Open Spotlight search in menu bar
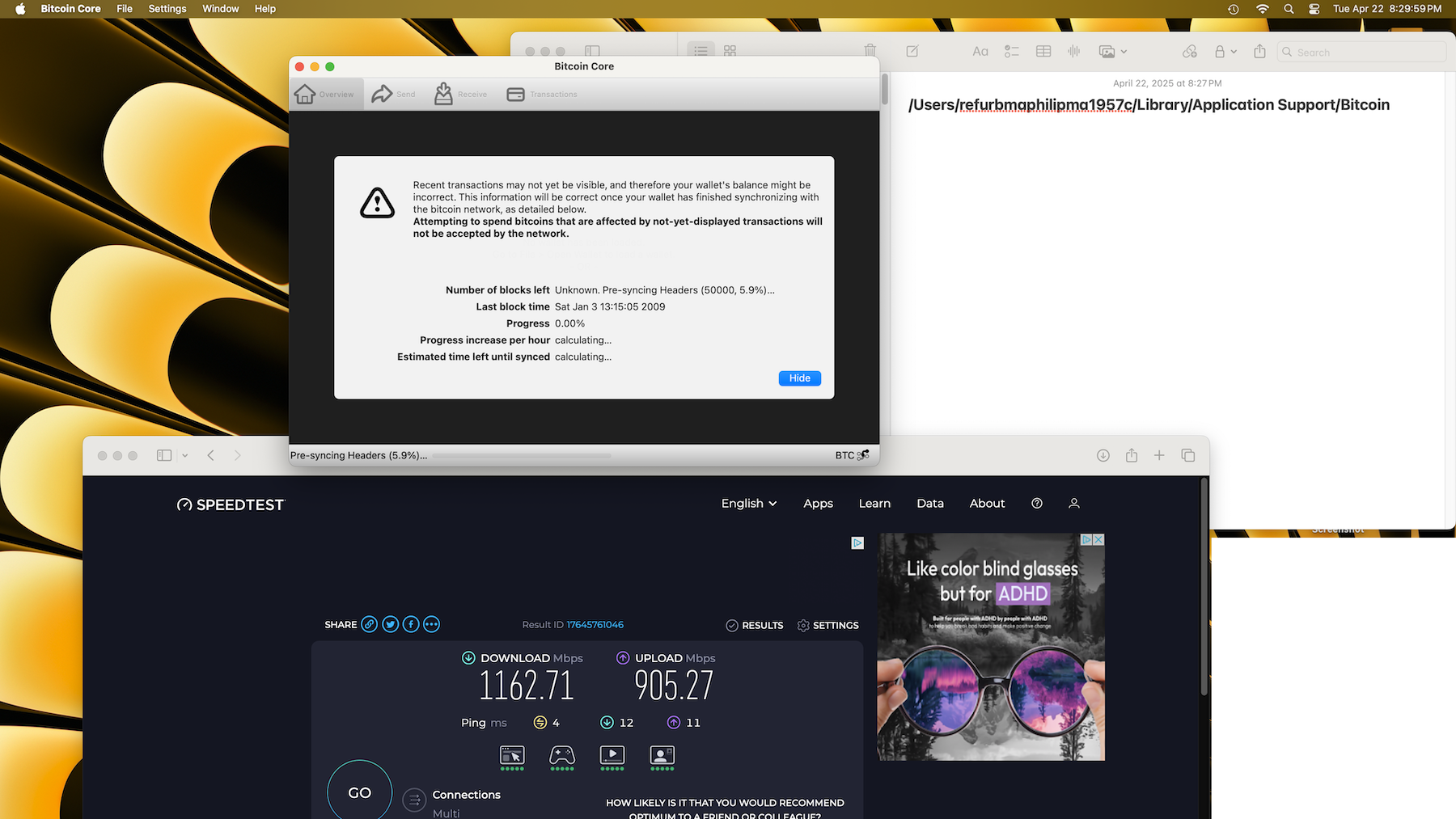The height and width of the screenshot is (819, 1456). click(x=1289, y=9)
